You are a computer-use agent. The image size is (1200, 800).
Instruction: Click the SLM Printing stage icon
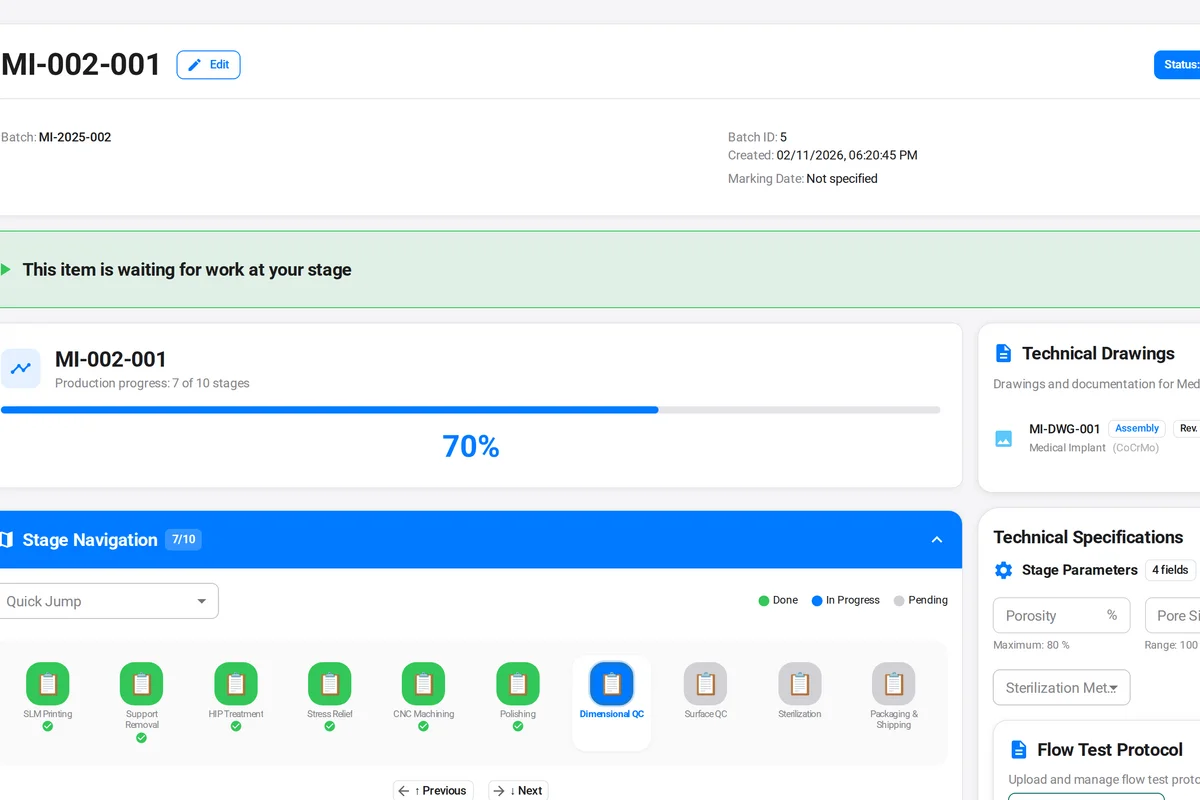pos(47,684)
